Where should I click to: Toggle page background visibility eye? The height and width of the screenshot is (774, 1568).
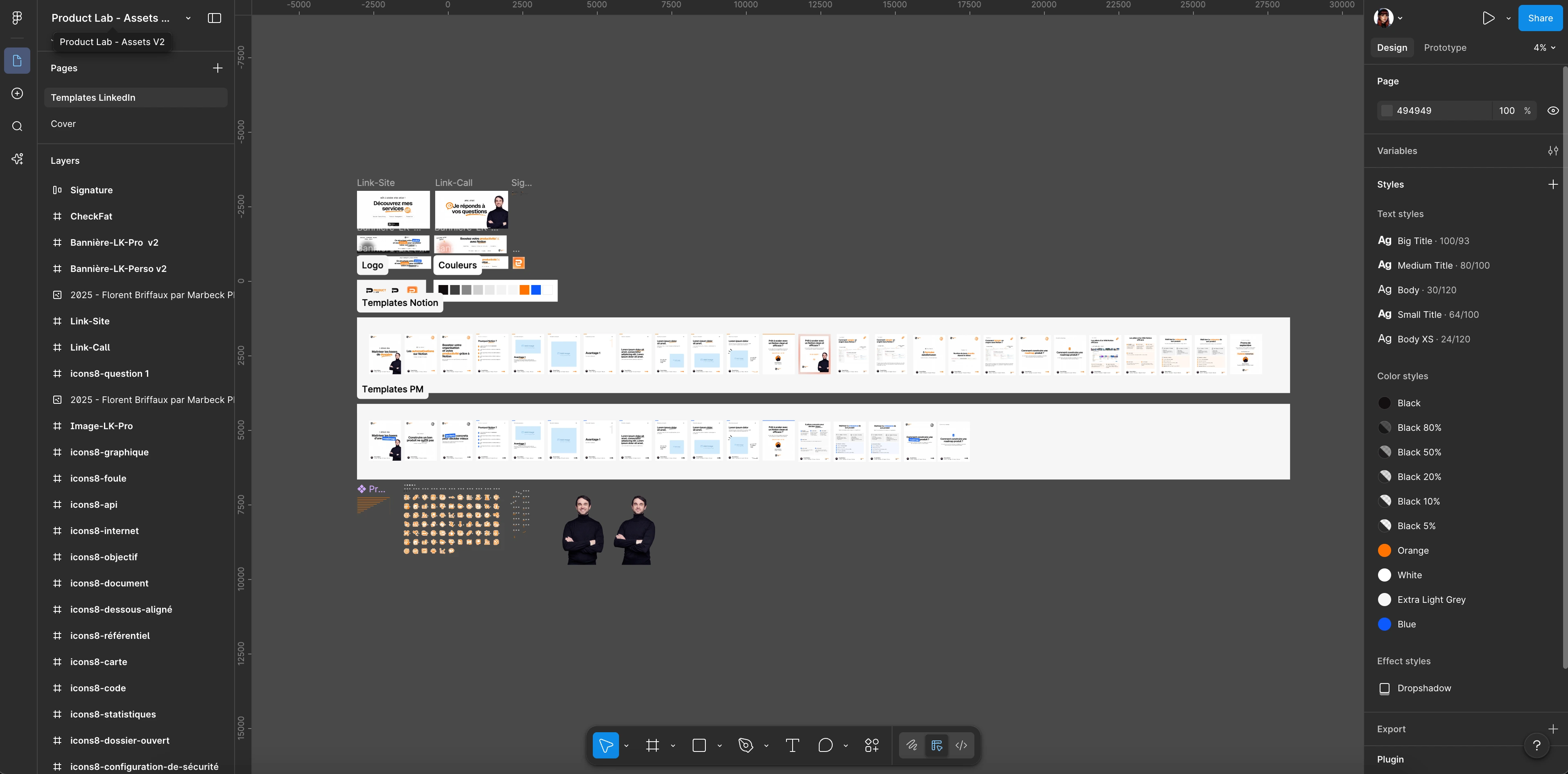click(x=1553, y=111)
